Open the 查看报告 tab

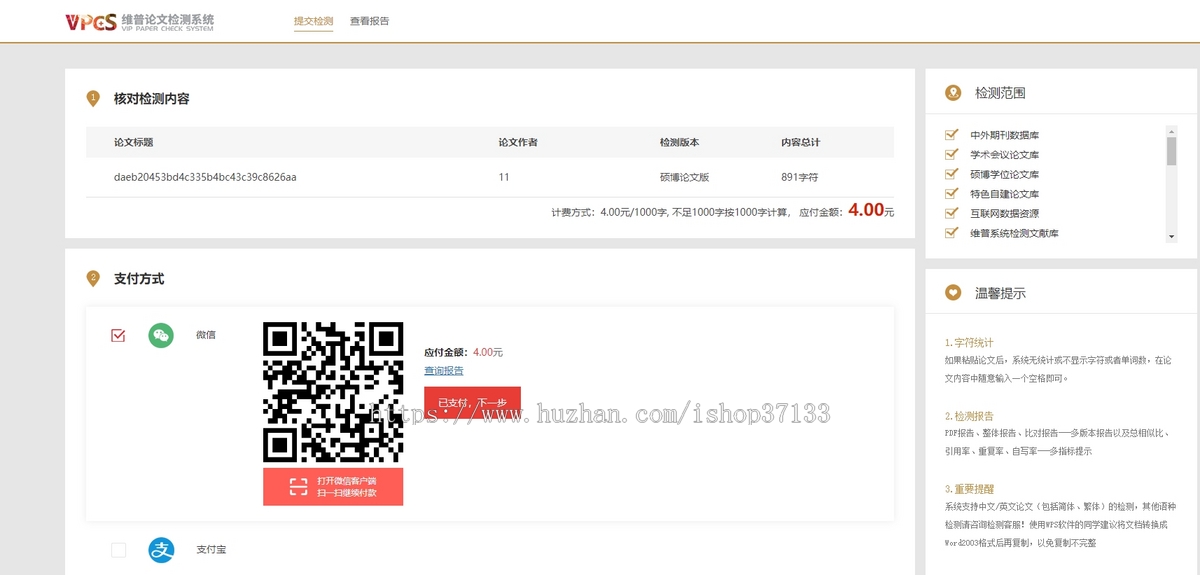pos(369,21)
